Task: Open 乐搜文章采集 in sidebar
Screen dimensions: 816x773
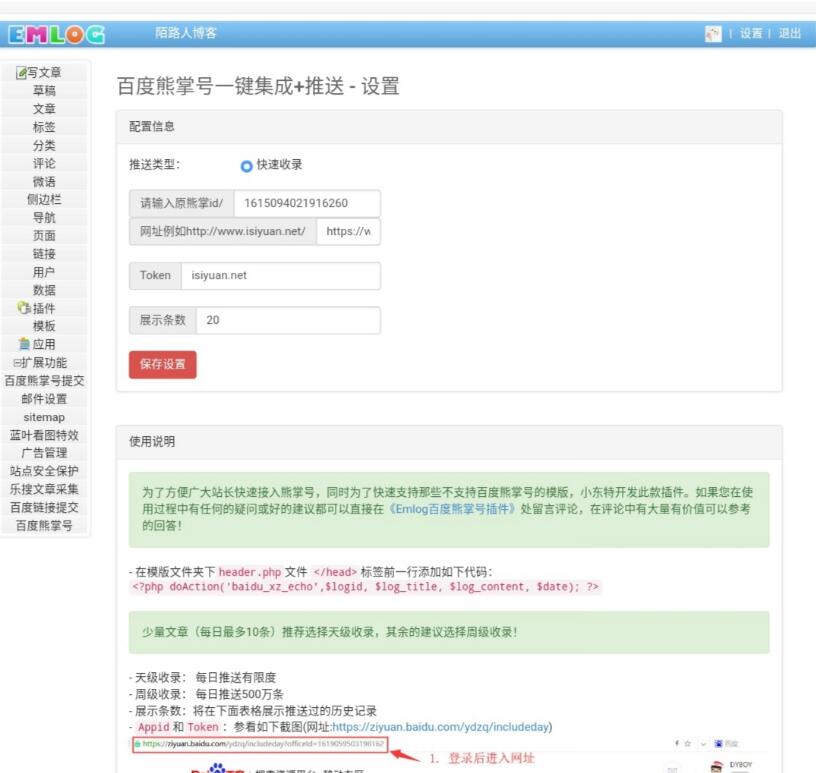Action: (x=44, y=489)
